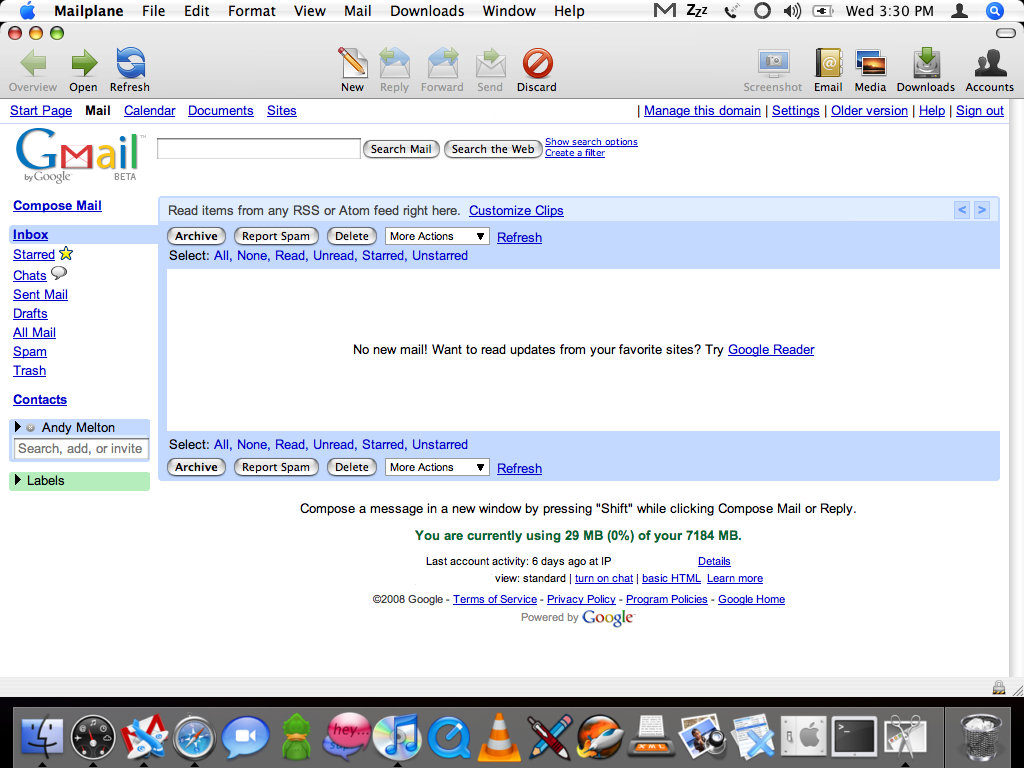Click the Open toolbar icon
This screenshot has height=768, width=1024.
84,64
